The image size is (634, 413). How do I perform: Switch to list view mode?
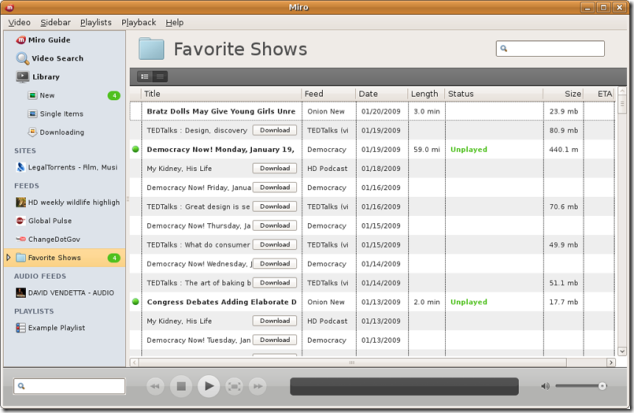point(160,76)
